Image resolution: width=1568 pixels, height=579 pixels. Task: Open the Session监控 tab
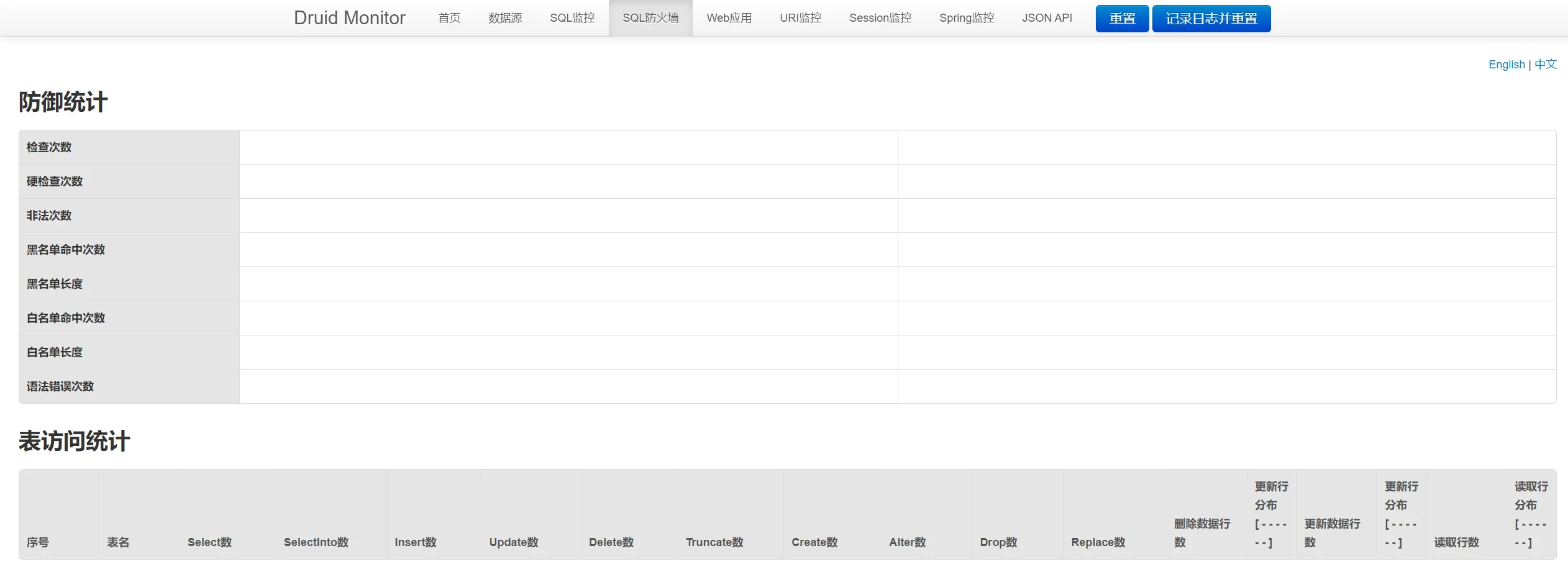(x=880, y=18)
